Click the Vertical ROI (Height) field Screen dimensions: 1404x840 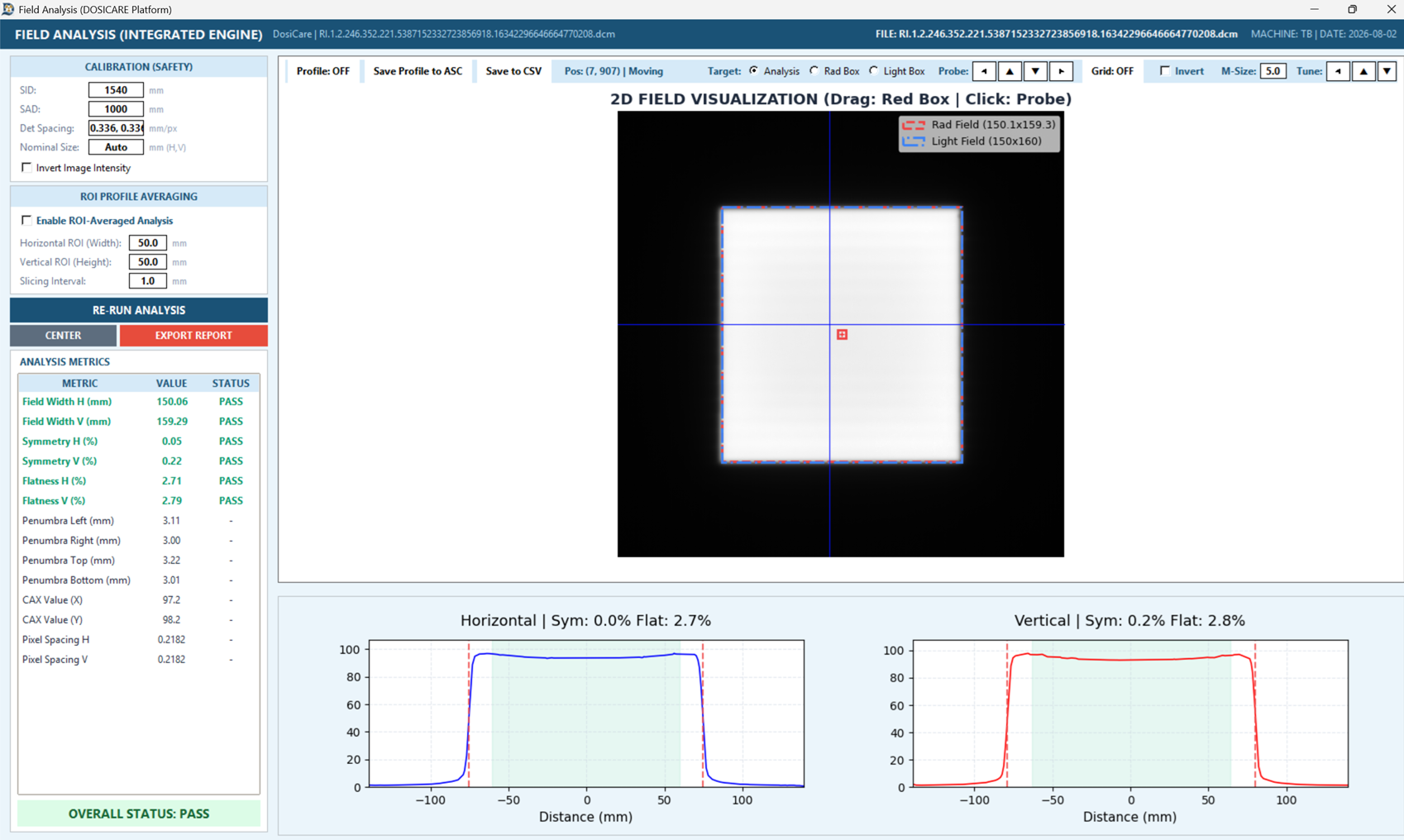[148, 262]
